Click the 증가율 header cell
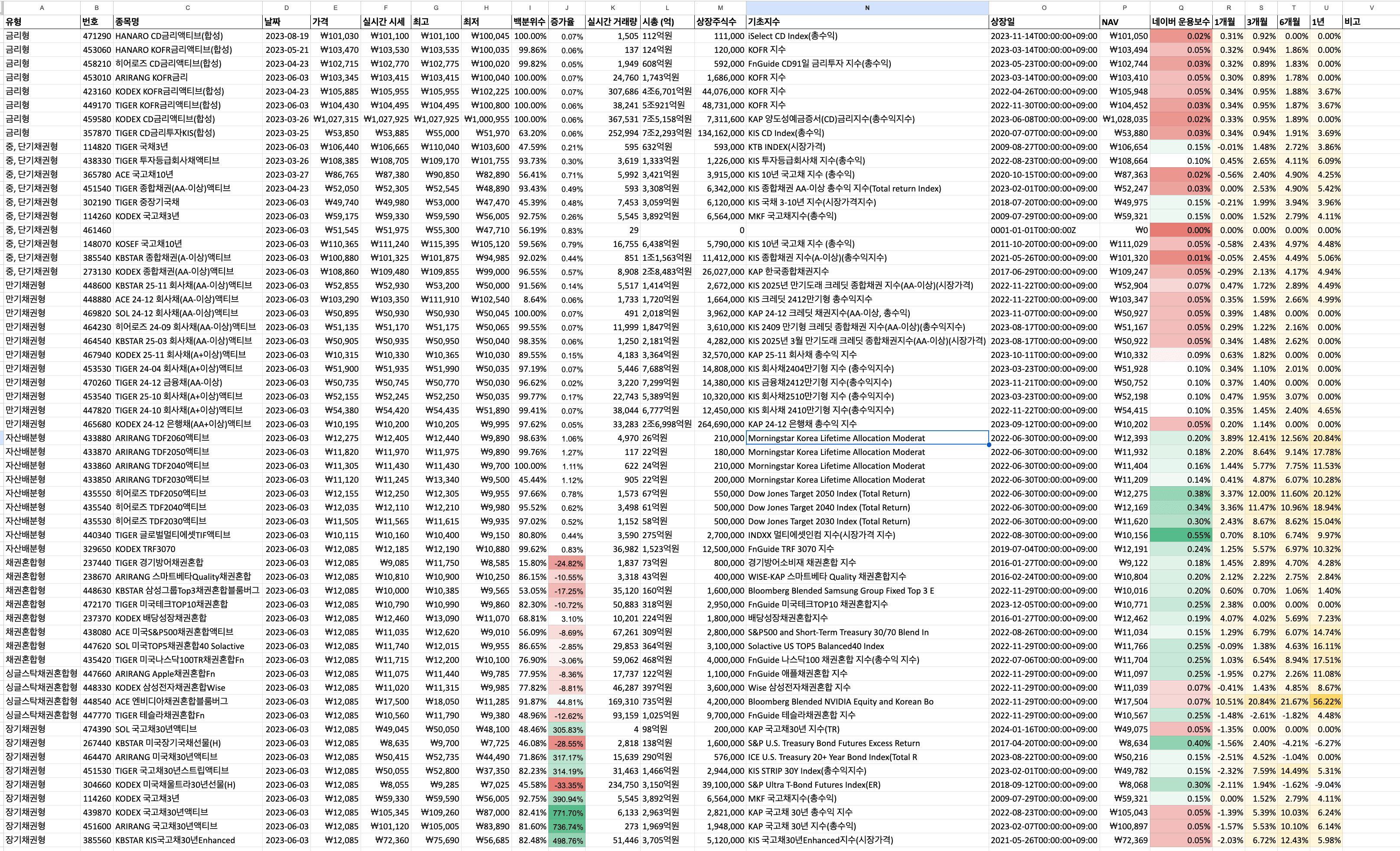1400x851 pixels. tap(567, 22)
